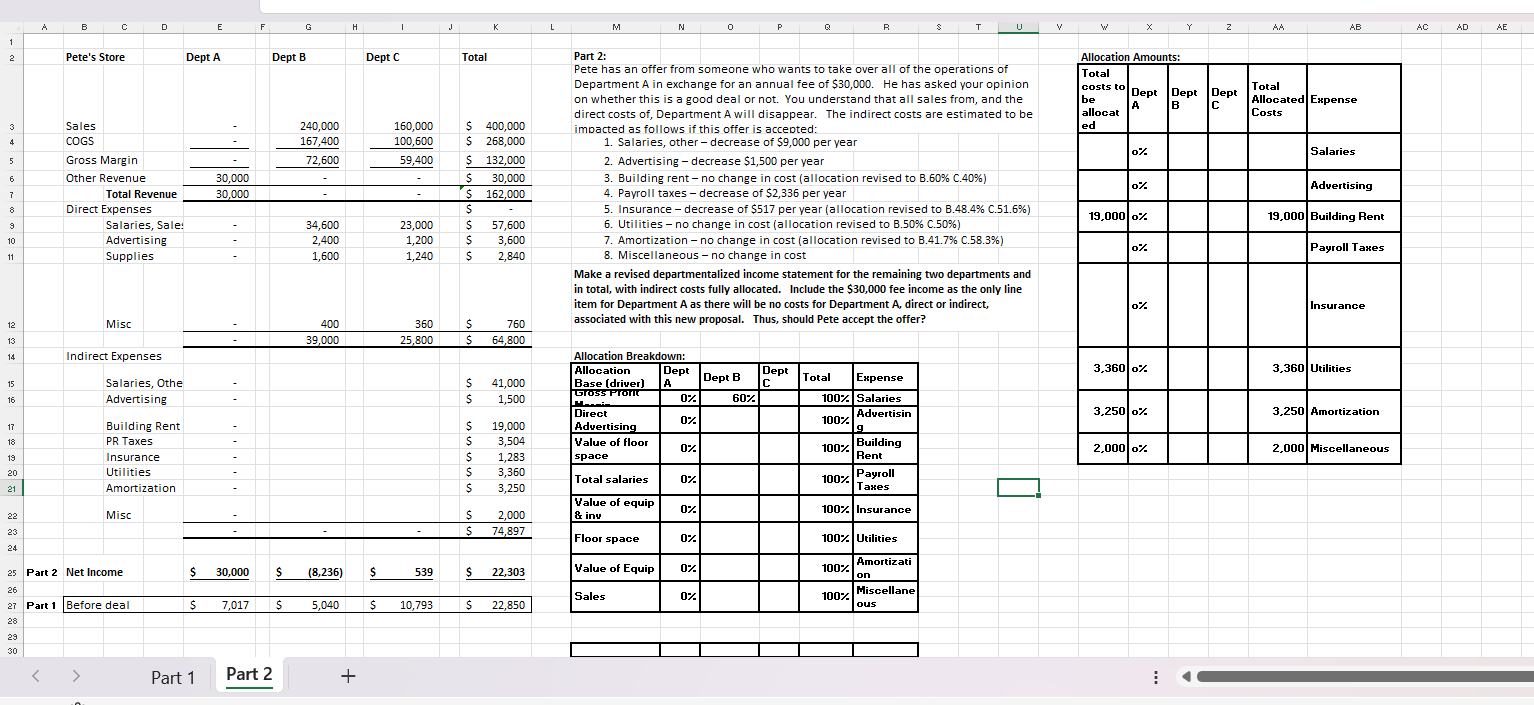Click the horizontal scrollbar at the bottom right
The image size is (1534, 705).
(x=1363, y=678)
